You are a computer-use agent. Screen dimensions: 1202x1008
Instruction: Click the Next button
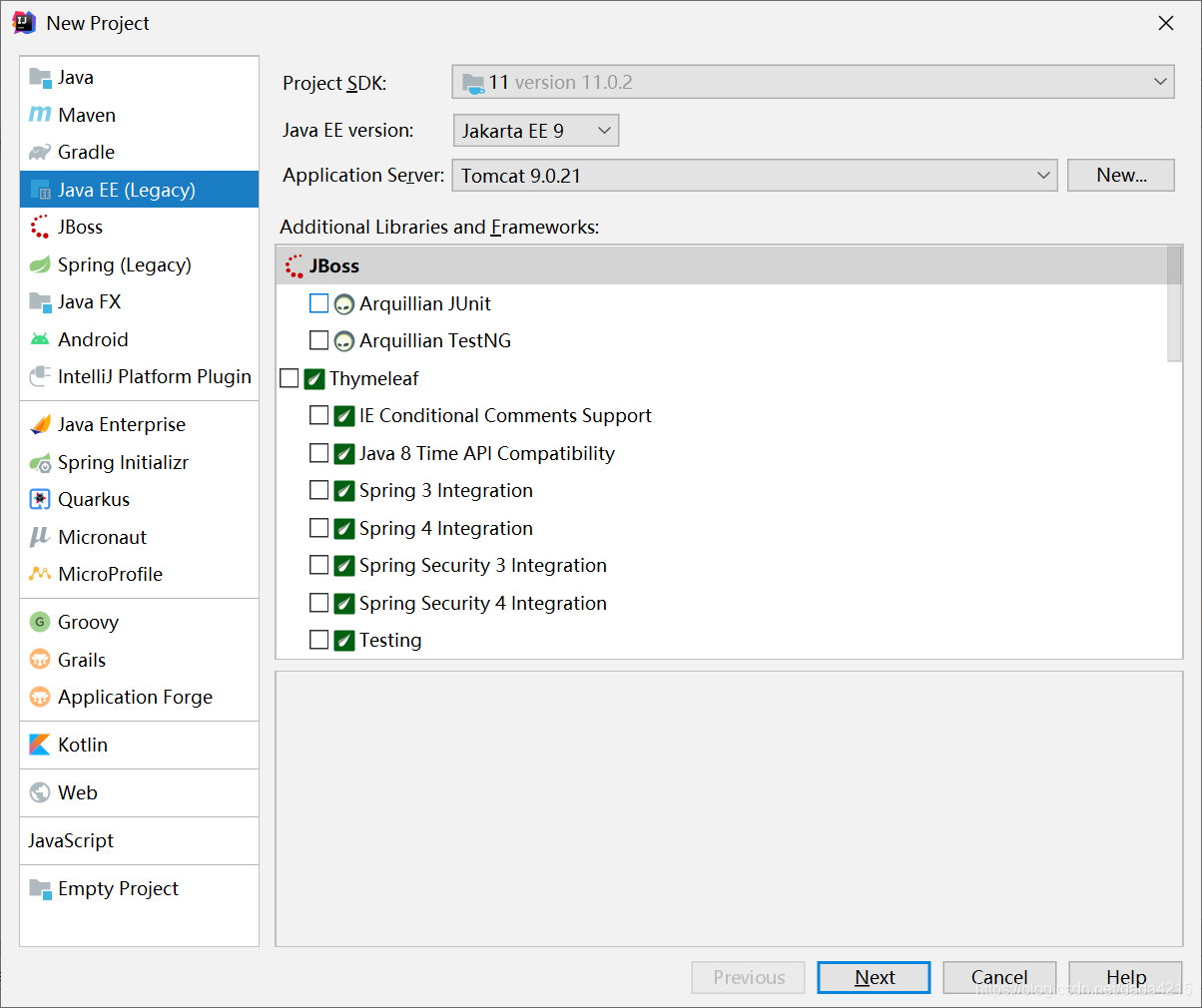(x=874, y=978)
